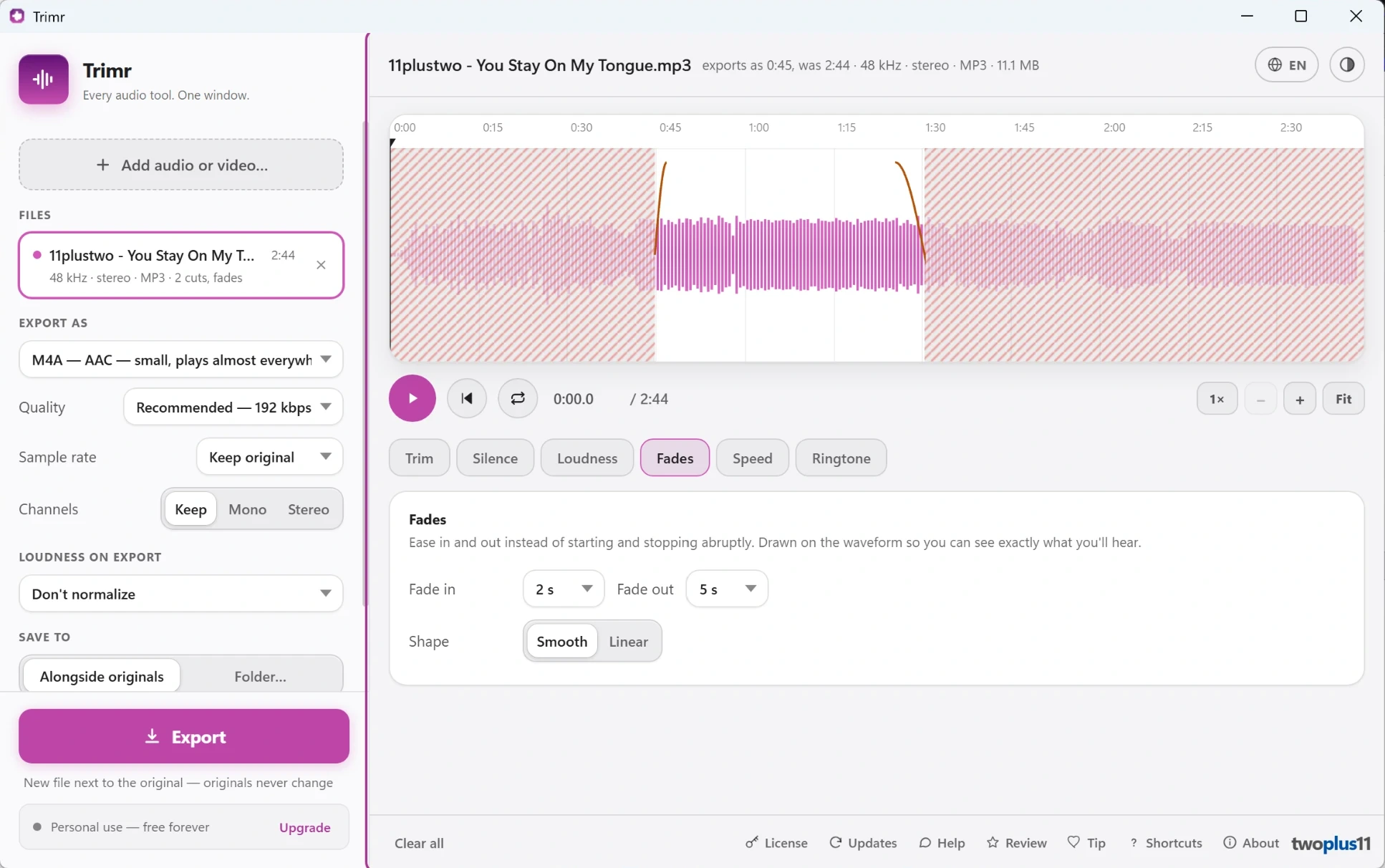Switch to the Silence tab

coord(496,458)
